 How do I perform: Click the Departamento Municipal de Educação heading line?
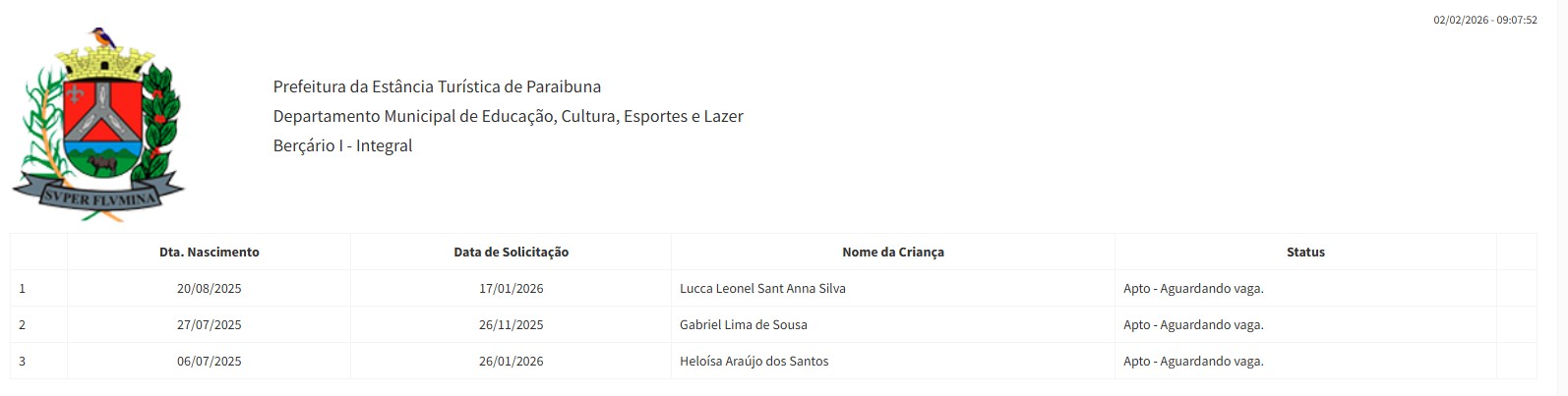click(x=508, y=116)
